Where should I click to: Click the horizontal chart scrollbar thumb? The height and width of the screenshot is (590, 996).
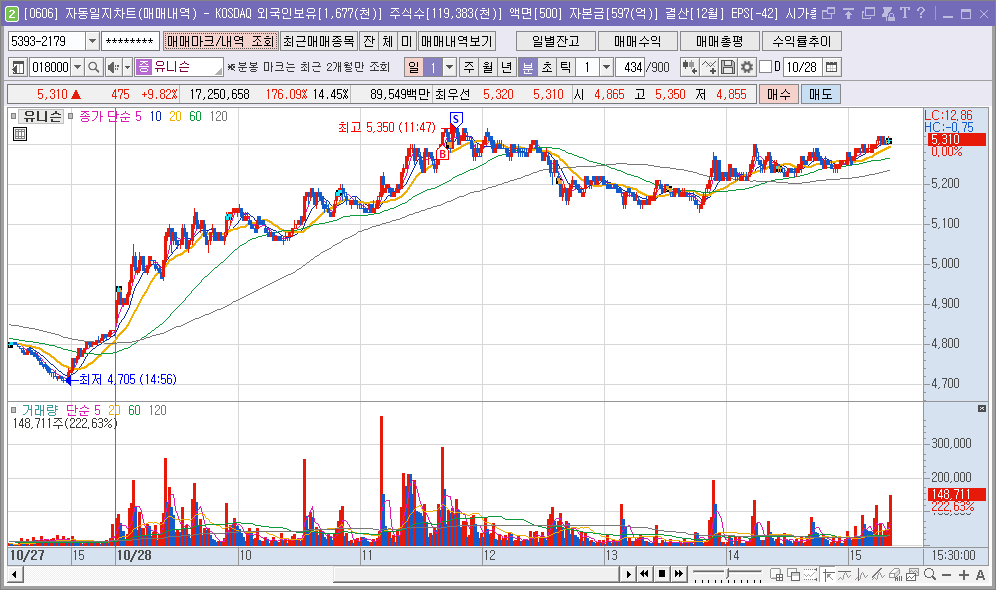click(x=476, y=575)
